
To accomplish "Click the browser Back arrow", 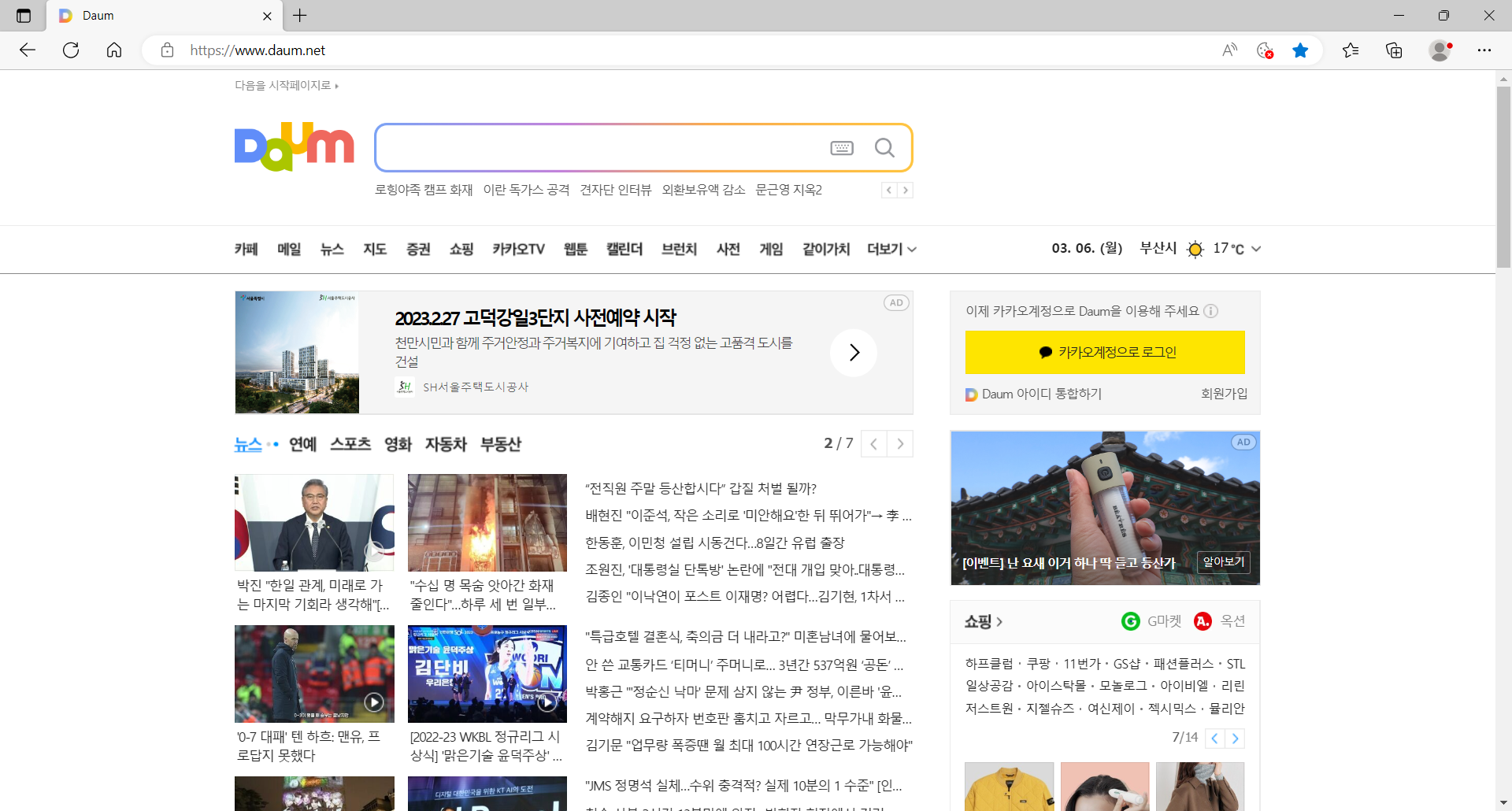I will 28,50.
